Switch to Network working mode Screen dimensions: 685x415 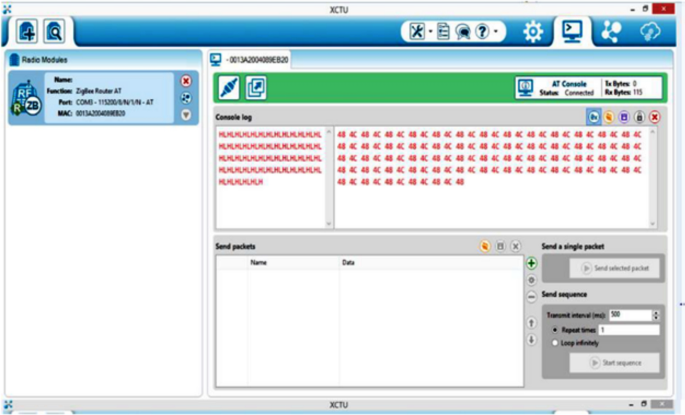click(611, 31)
